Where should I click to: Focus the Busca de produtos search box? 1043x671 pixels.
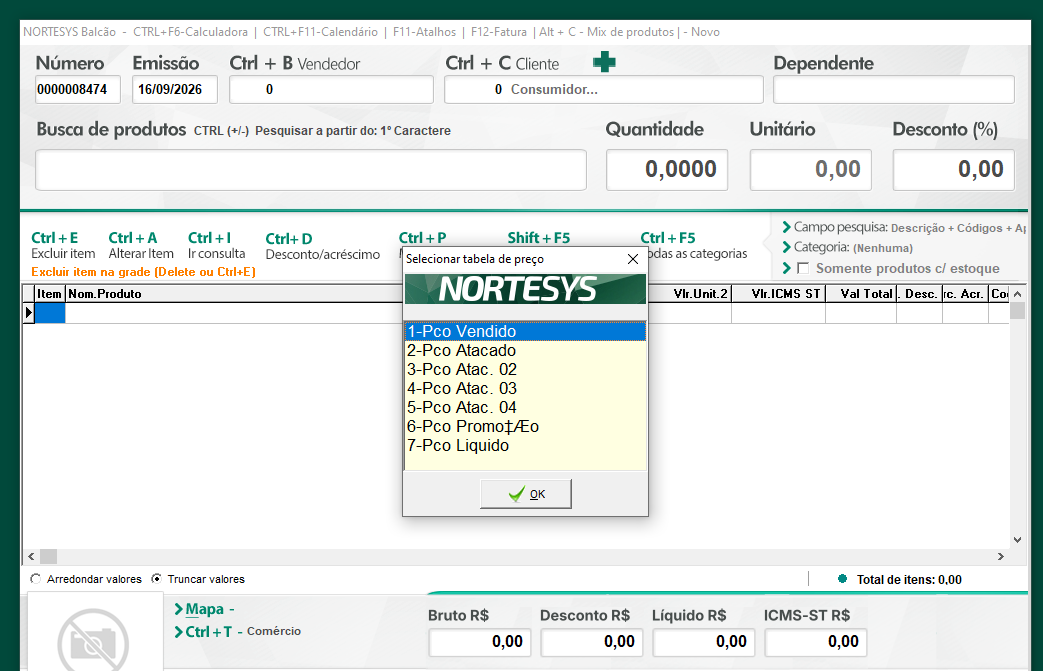point(311,170)
